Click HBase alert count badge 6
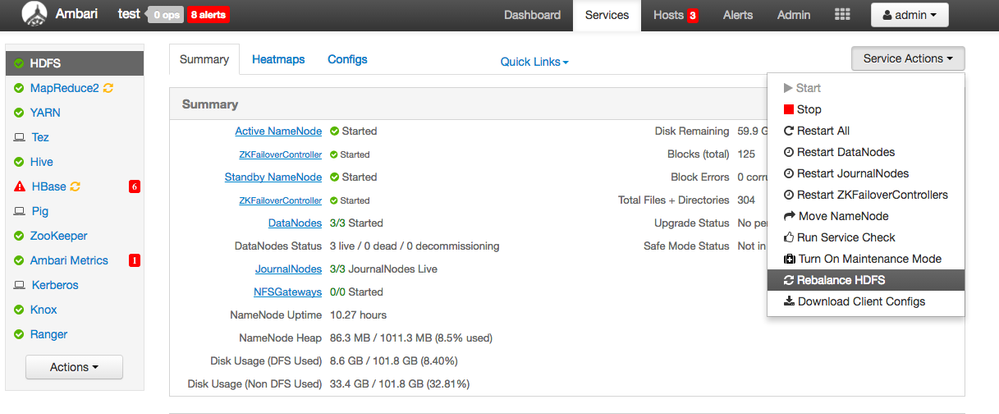 (x=134, y=186)
